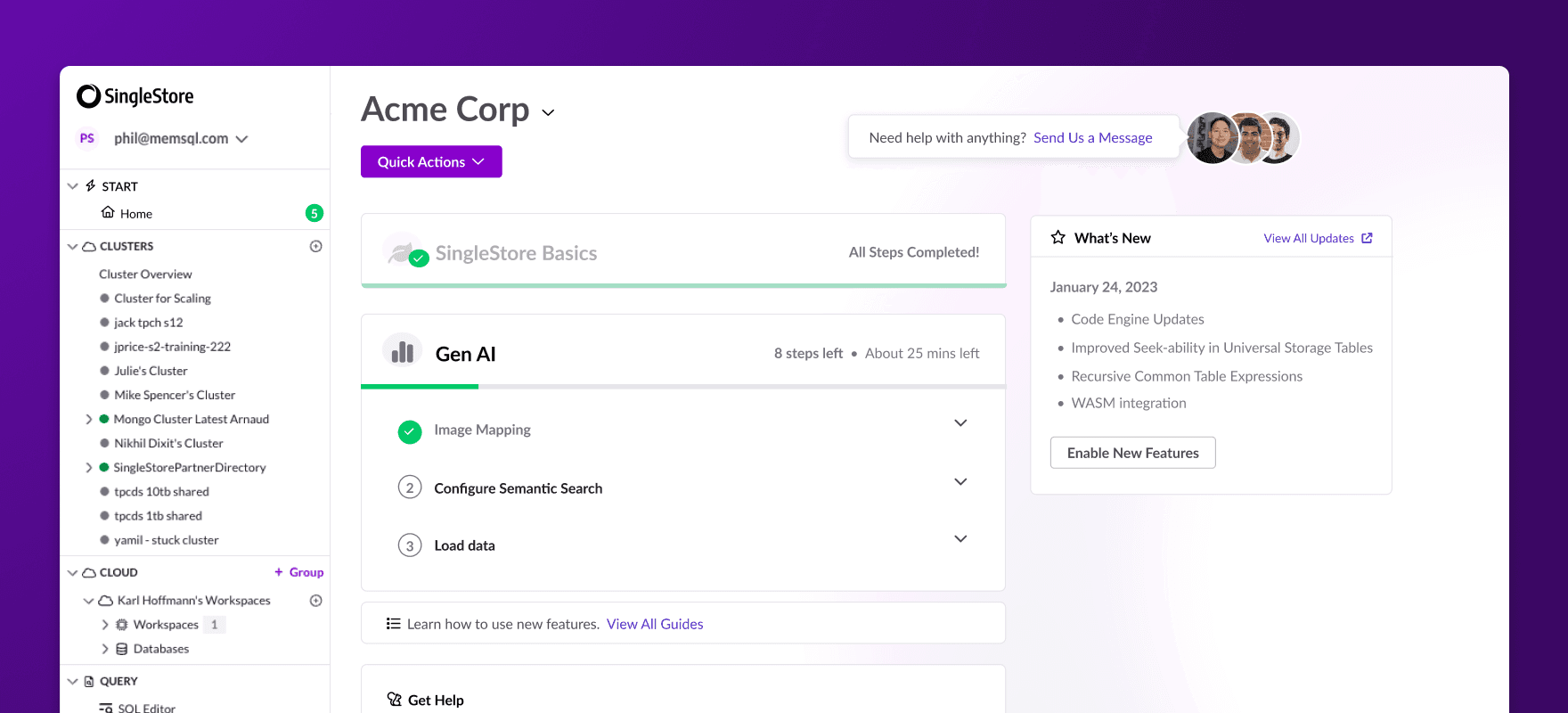Open the phil@memsql.com account dropdown
This screenshot has width=1568, height=713.
pos(181,138)
